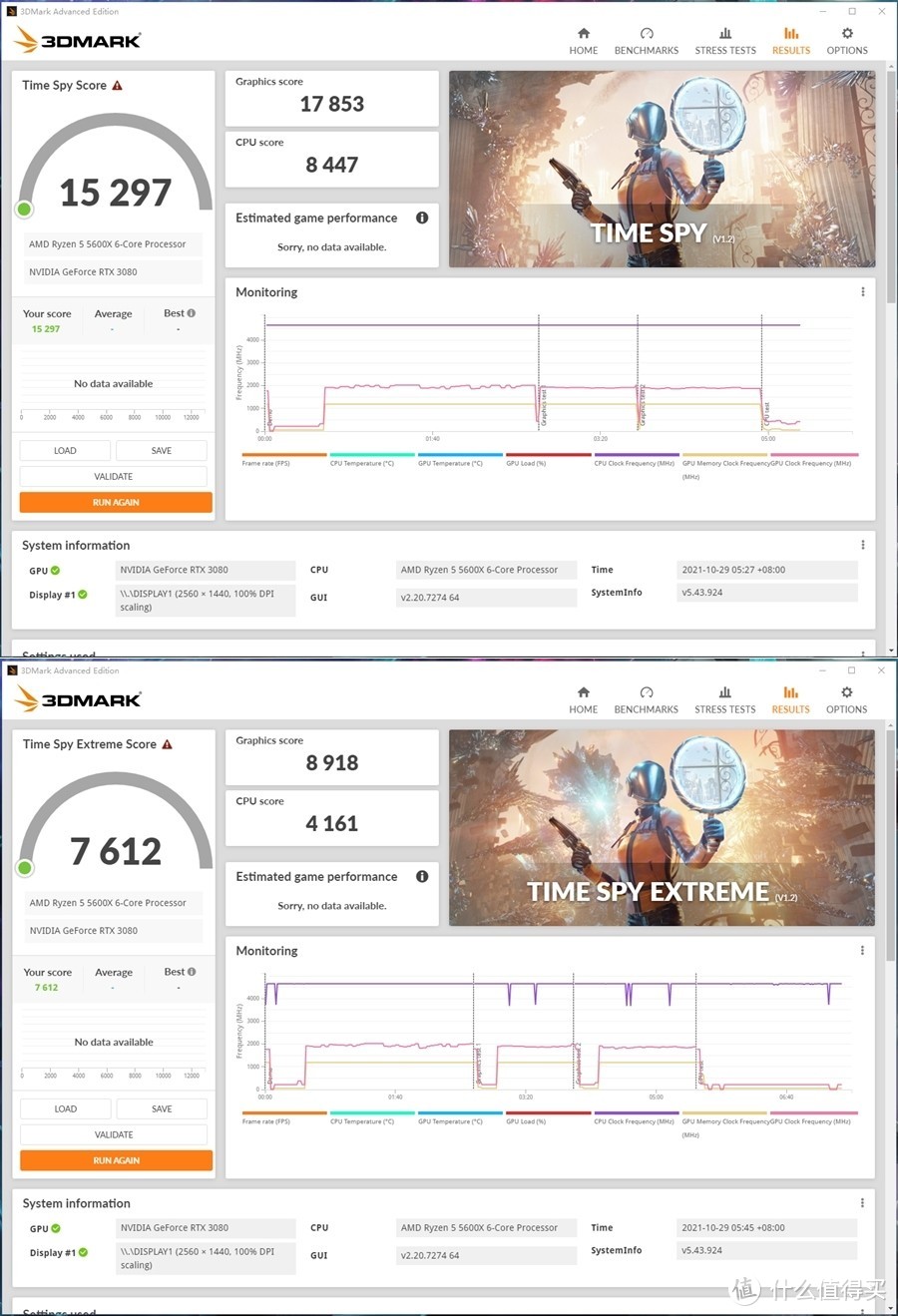Click LOAD in the Time Spy Extreme window
This screenshot has height=1316, width=898.
click(66, 1109)
